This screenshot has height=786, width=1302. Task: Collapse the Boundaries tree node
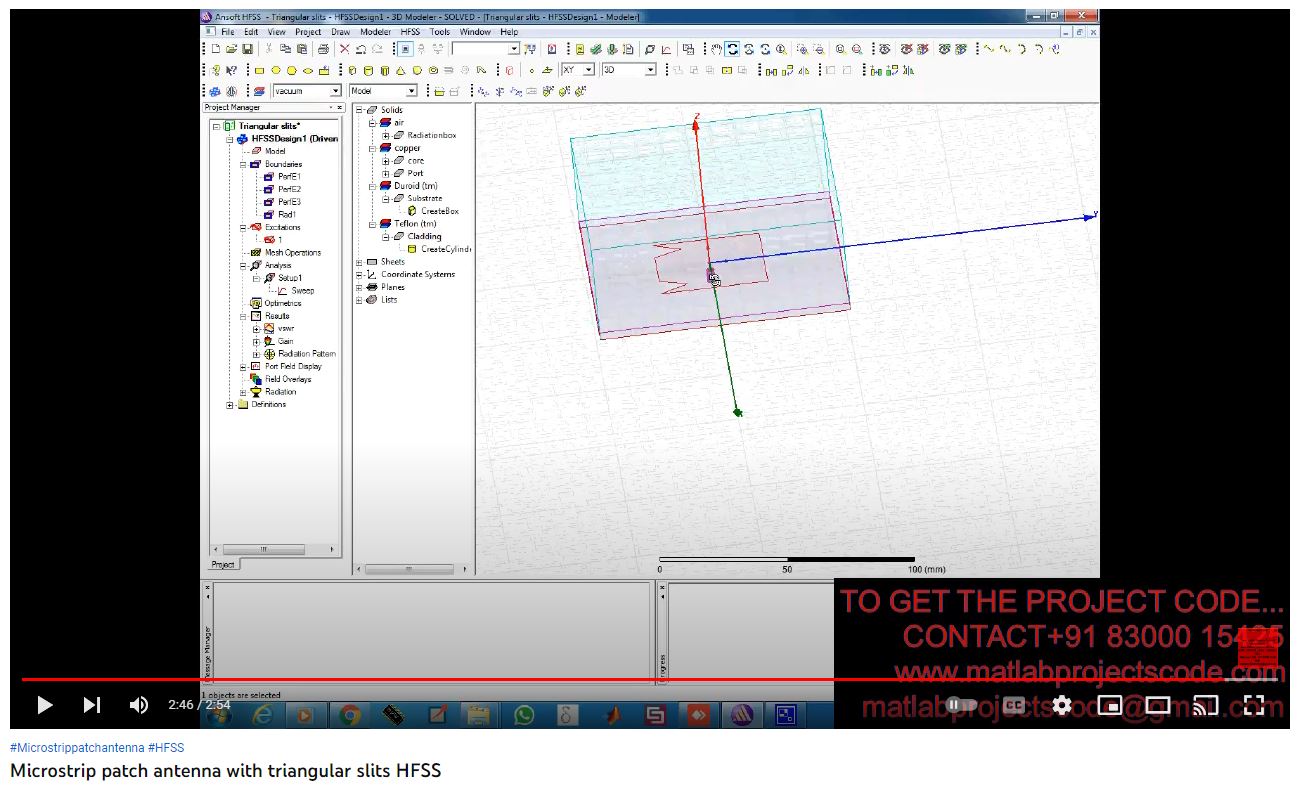point(243,164)
